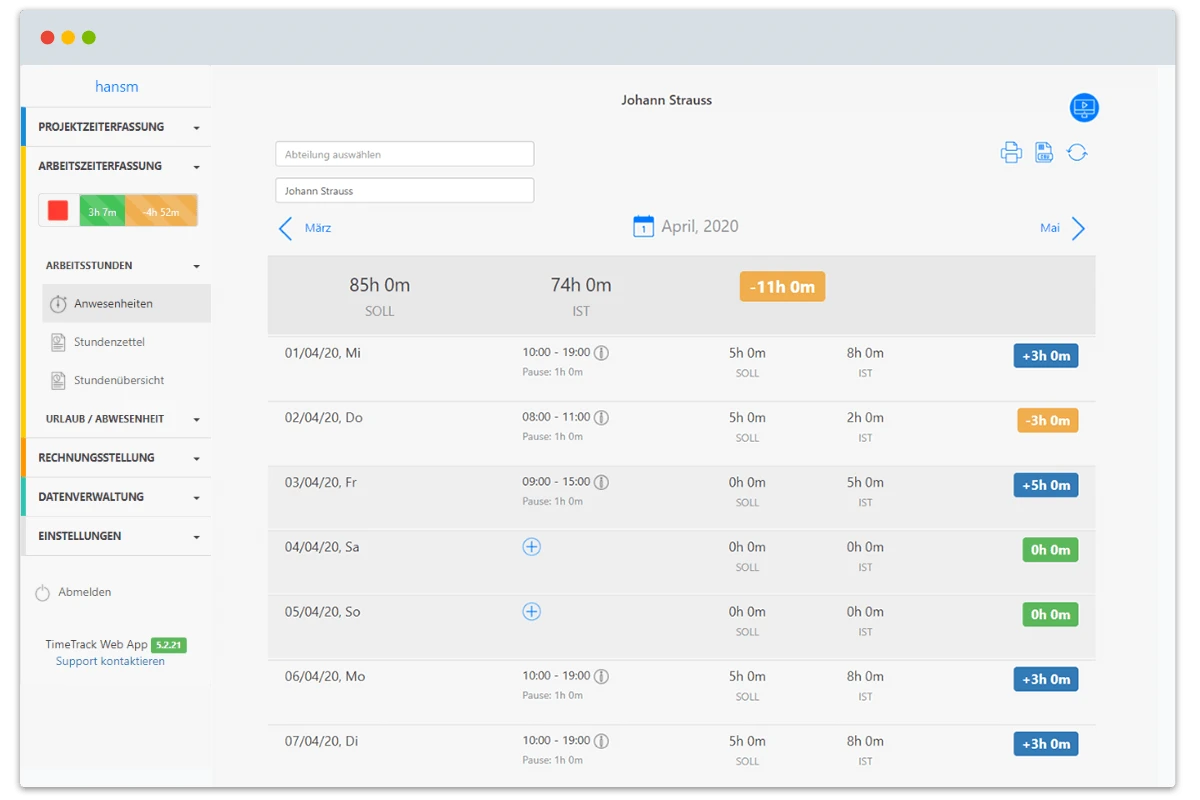
Task: Refresh the view with the sync icon
Action: [1077, 152]
